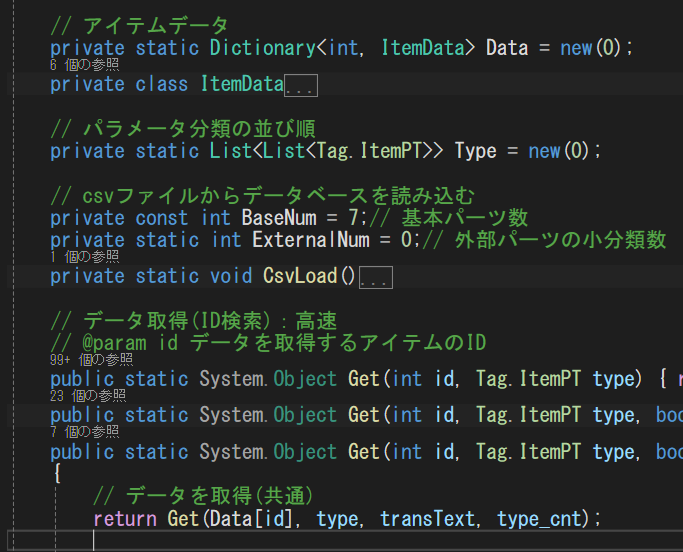Click the Dictionary type name
The image size is (683, 552).
263,48
